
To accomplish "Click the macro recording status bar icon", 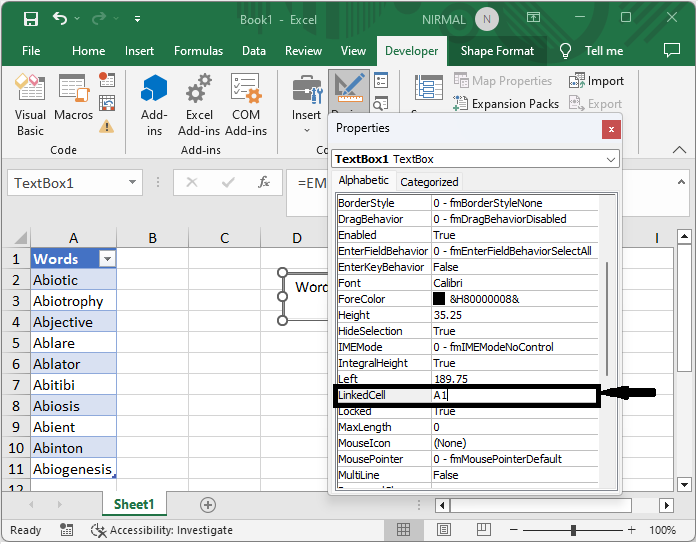I will pos(66,530).
